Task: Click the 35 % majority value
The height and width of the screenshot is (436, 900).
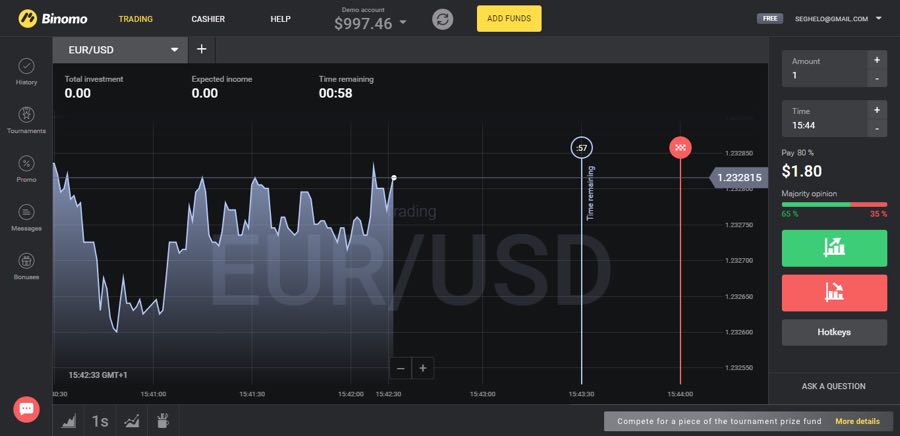Action: 878,214
